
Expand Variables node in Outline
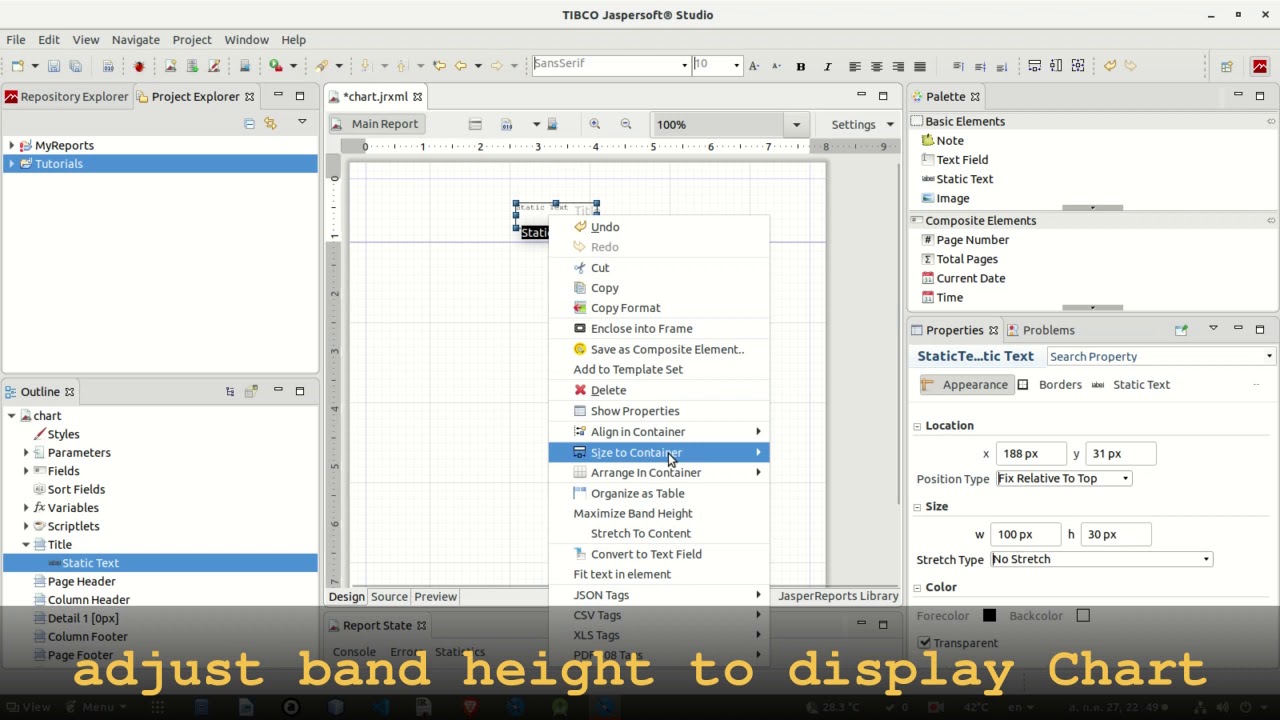tap(26, 508)
